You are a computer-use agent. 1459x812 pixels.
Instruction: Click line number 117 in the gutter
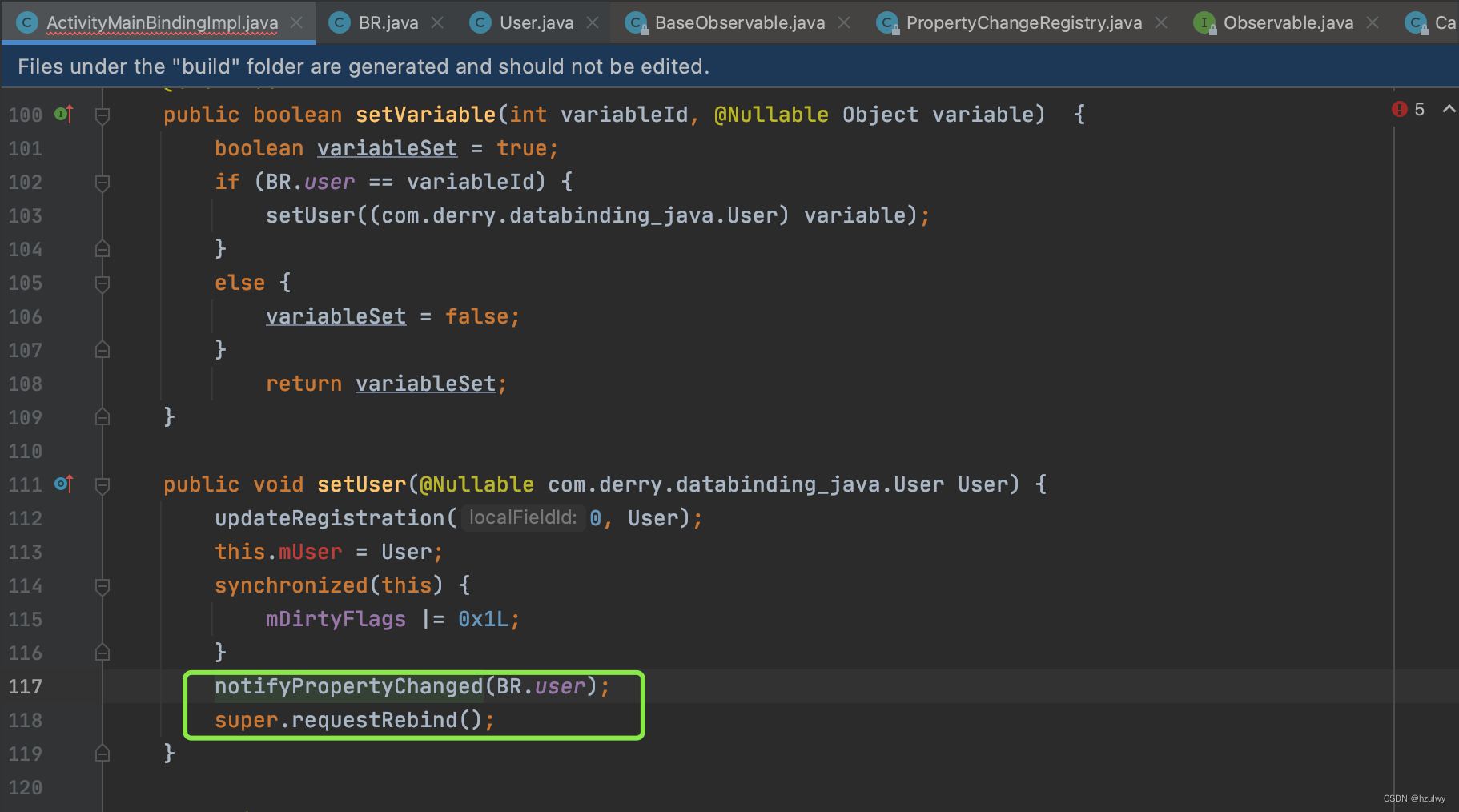coord(26,687)
